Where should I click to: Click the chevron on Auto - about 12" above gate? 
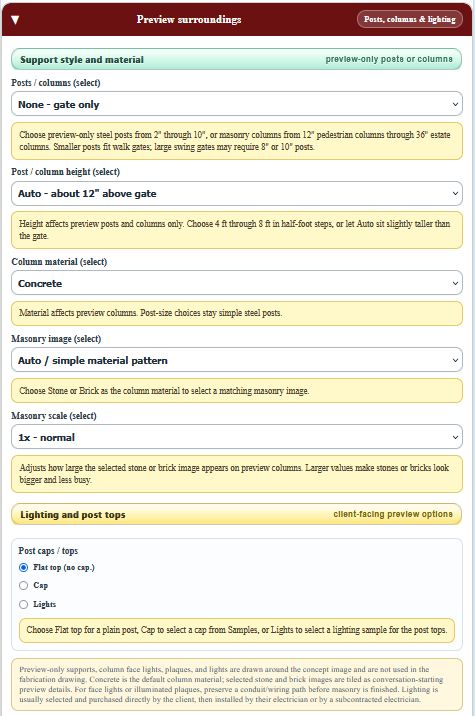455,193
